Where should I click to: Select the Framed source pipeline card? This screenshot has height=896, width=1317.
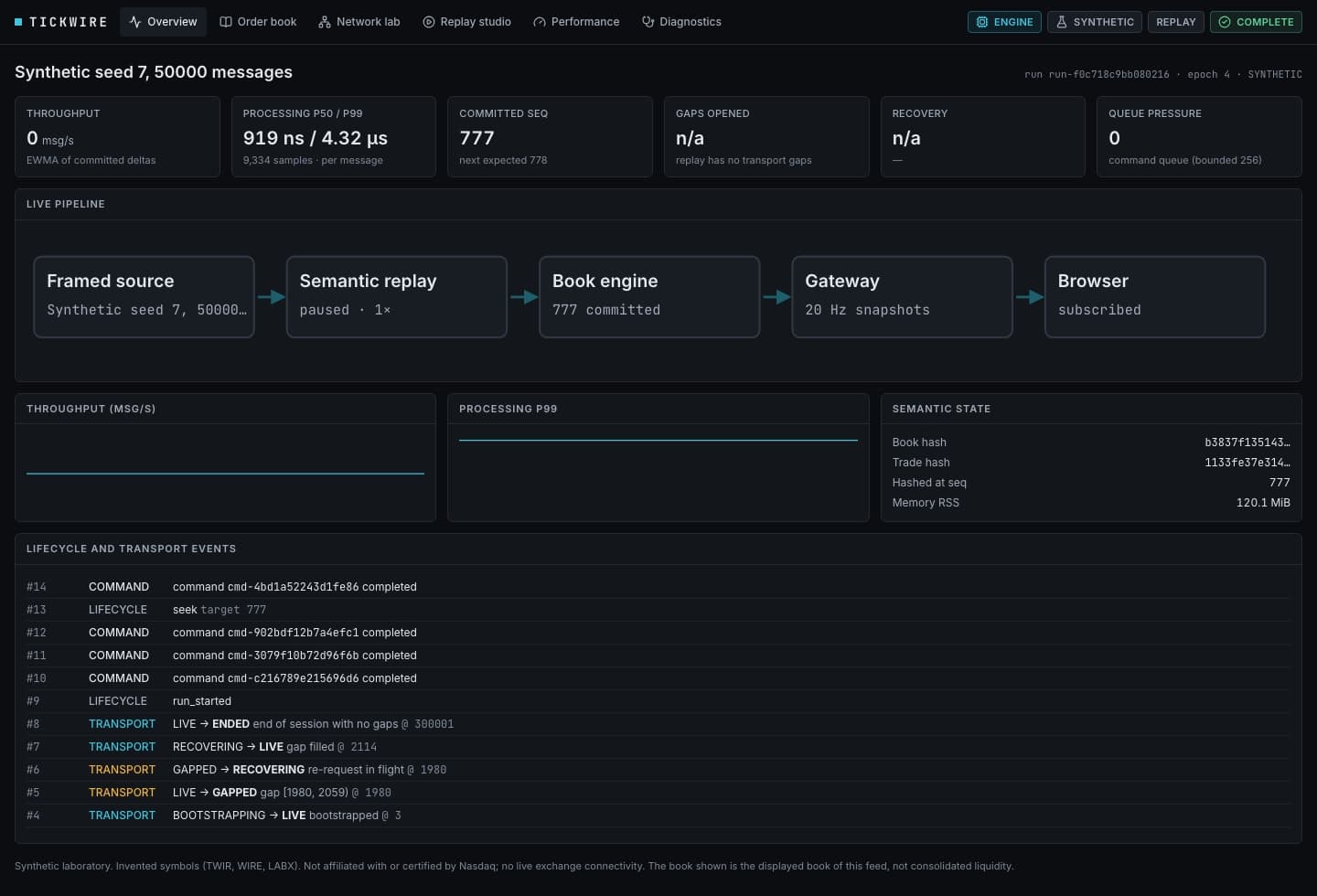pyautogui.click(x=144, y=297)
